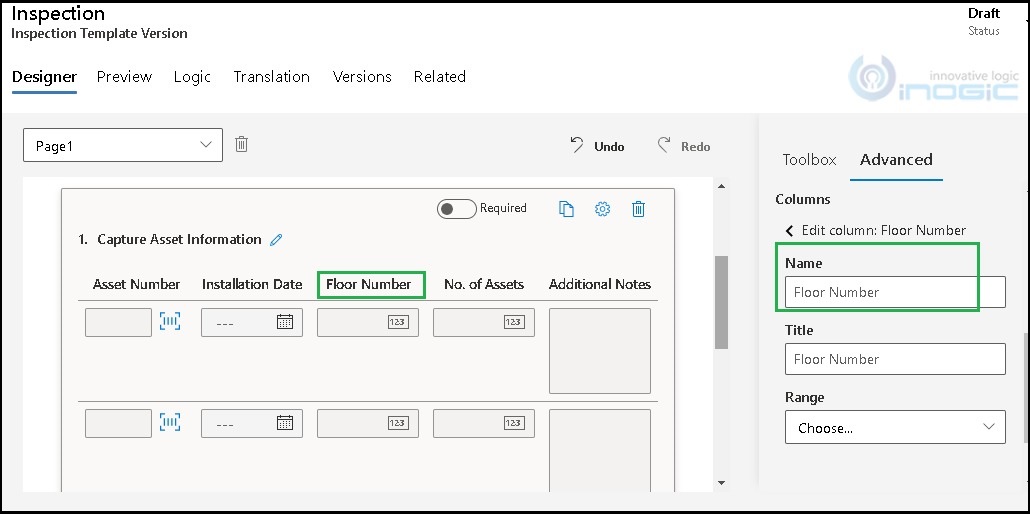Image resolution: width=1030 pixels, height=514 pixels.
Task: Open calendar picker in second row date
Action: click(285, 424)
